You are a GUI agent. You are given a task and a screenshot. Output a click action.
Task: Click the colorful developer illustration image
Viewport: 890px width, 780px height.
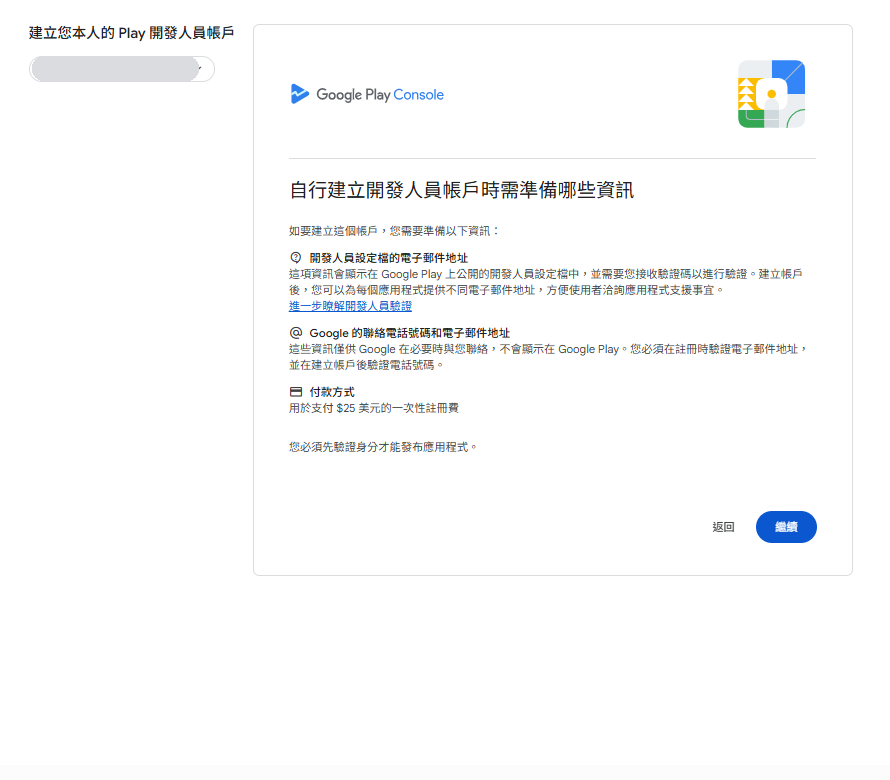771,94
